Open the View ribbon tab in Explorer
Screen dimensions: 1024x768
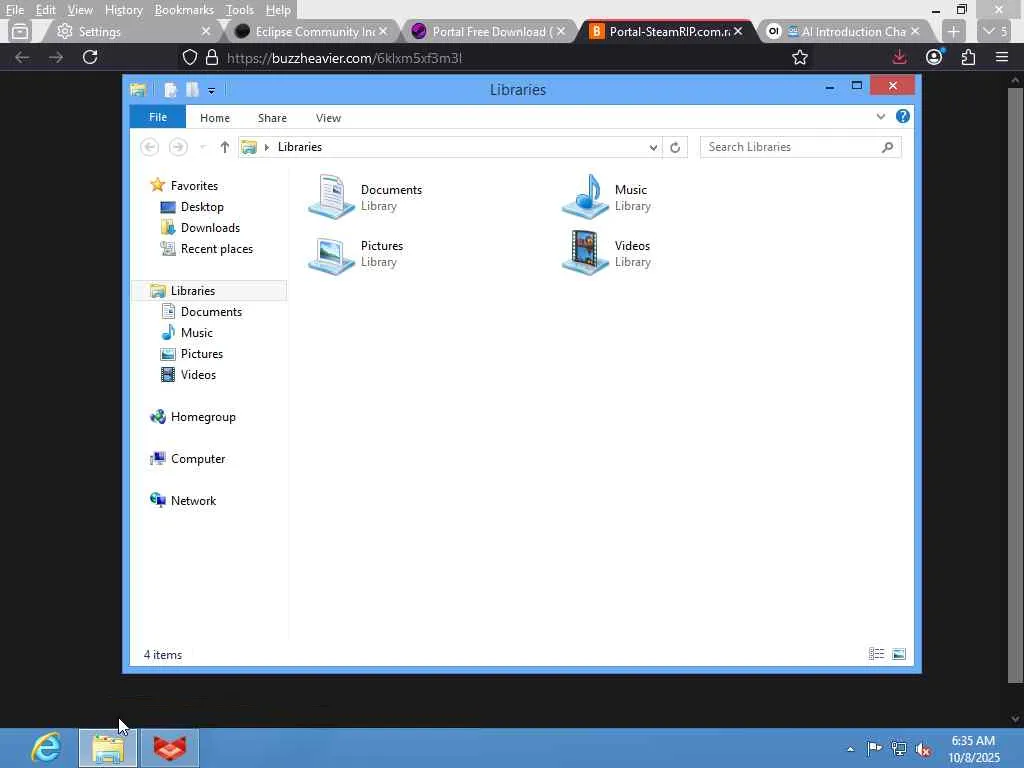point(328,118)
